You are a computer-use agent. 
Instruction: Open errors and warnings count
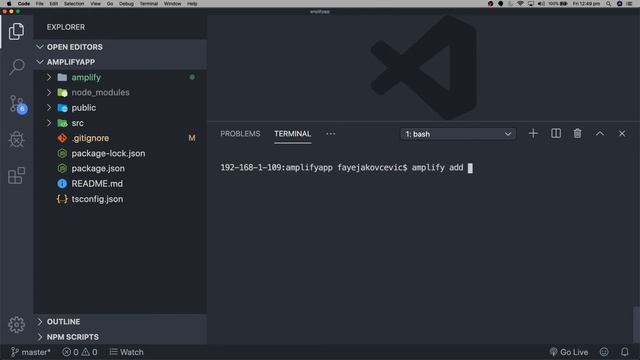point(80,352)
